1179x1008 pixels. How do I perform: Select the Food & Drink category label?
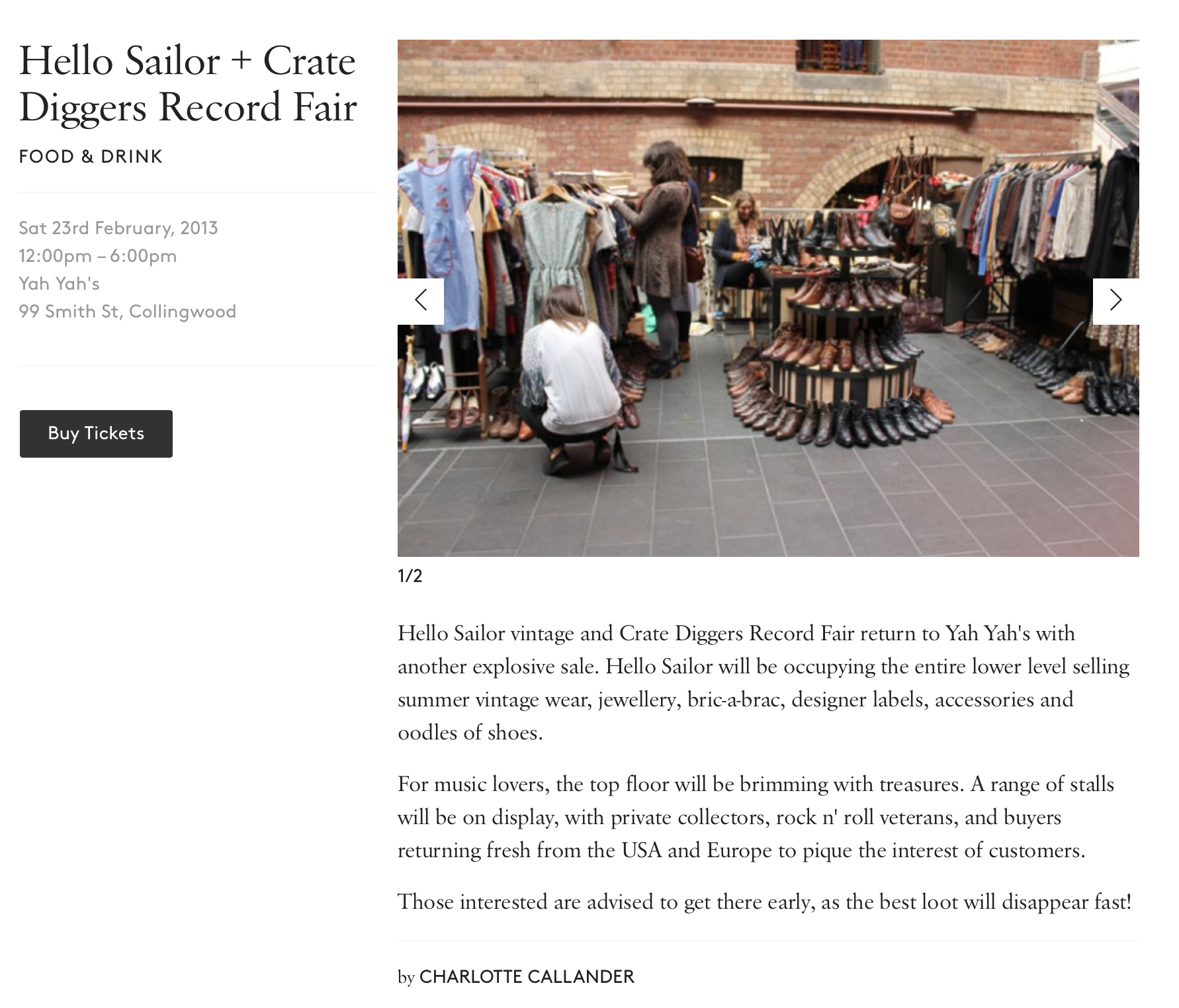pyautogui.click(x=91, y=157)
